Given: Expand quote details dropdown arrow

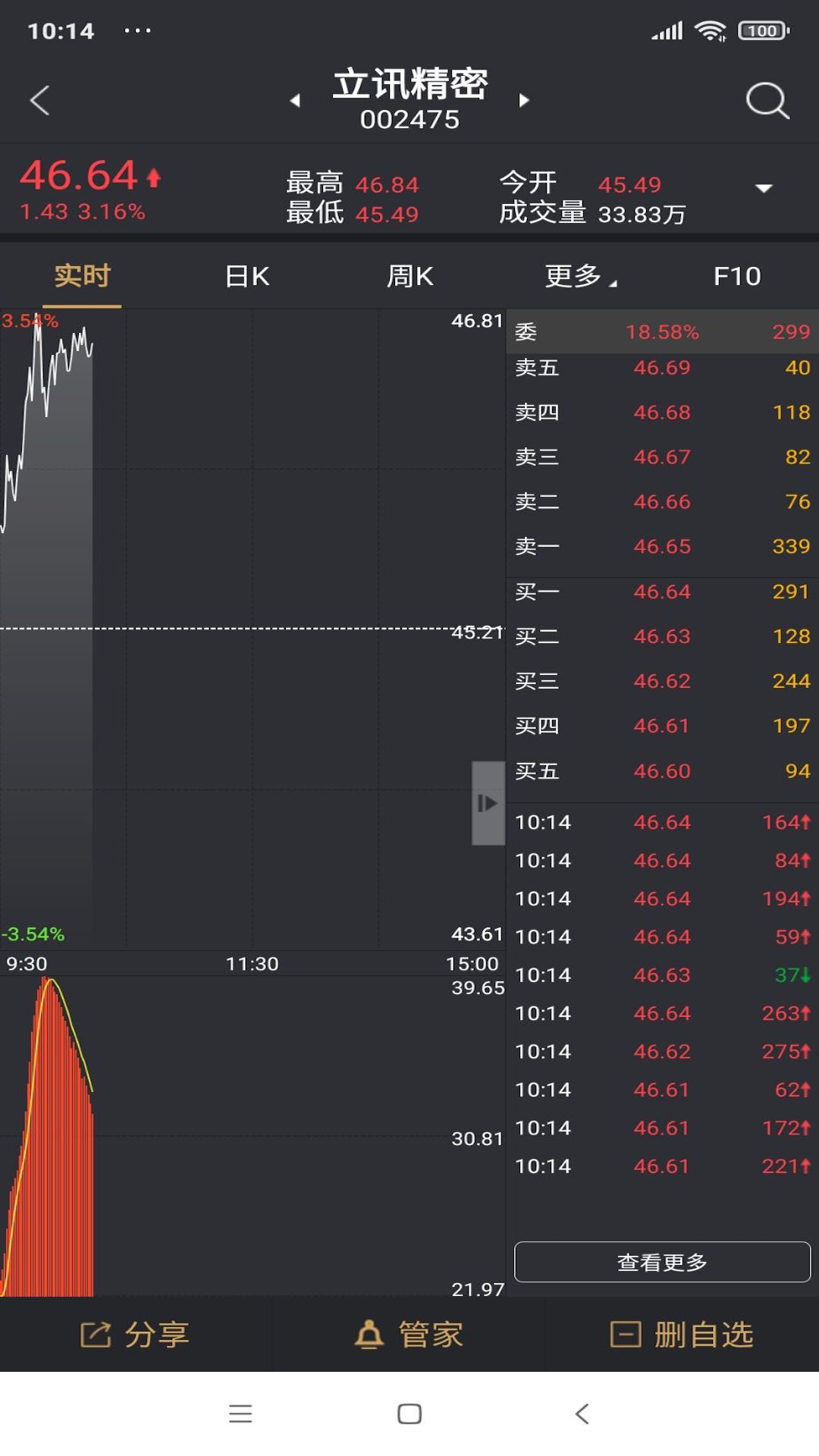Looking at the screenshot, I should [764, 188].
